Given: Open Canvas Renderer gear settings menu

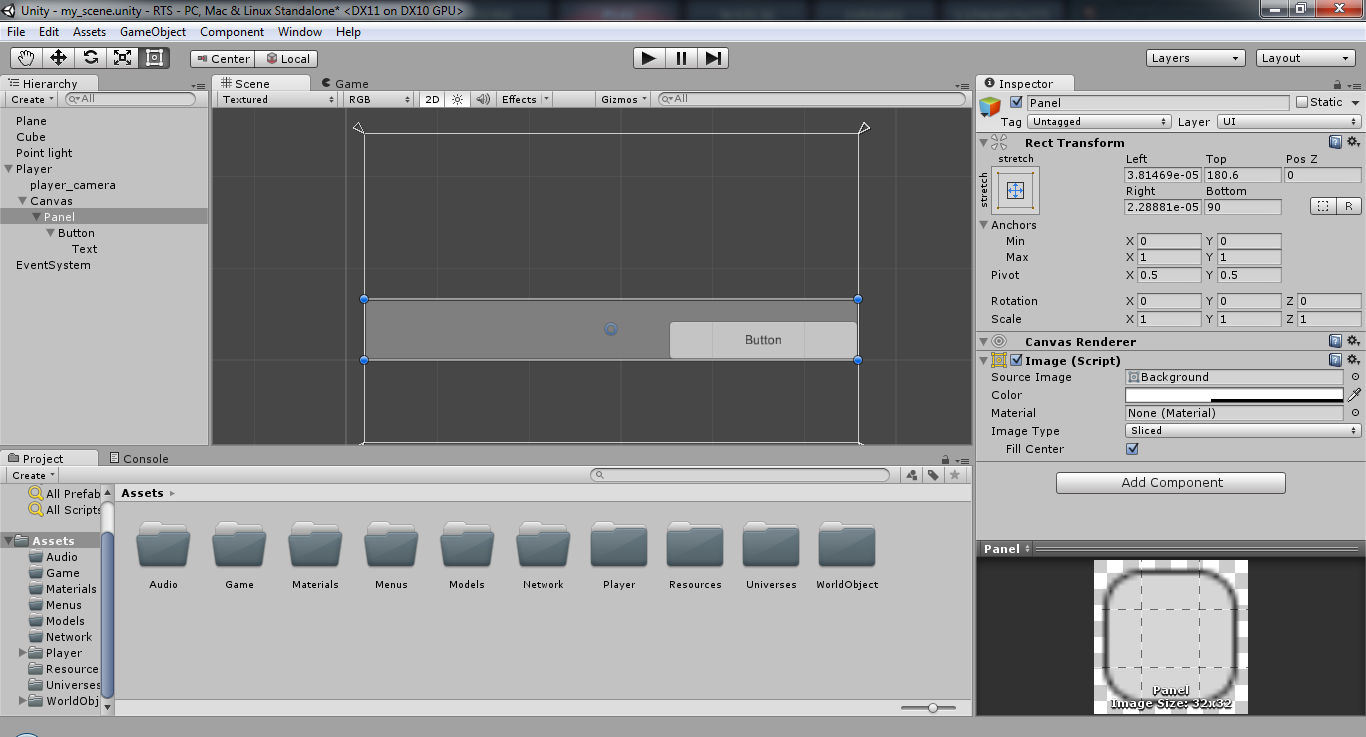Looking at the screenshot, I should click(1353, 341).
